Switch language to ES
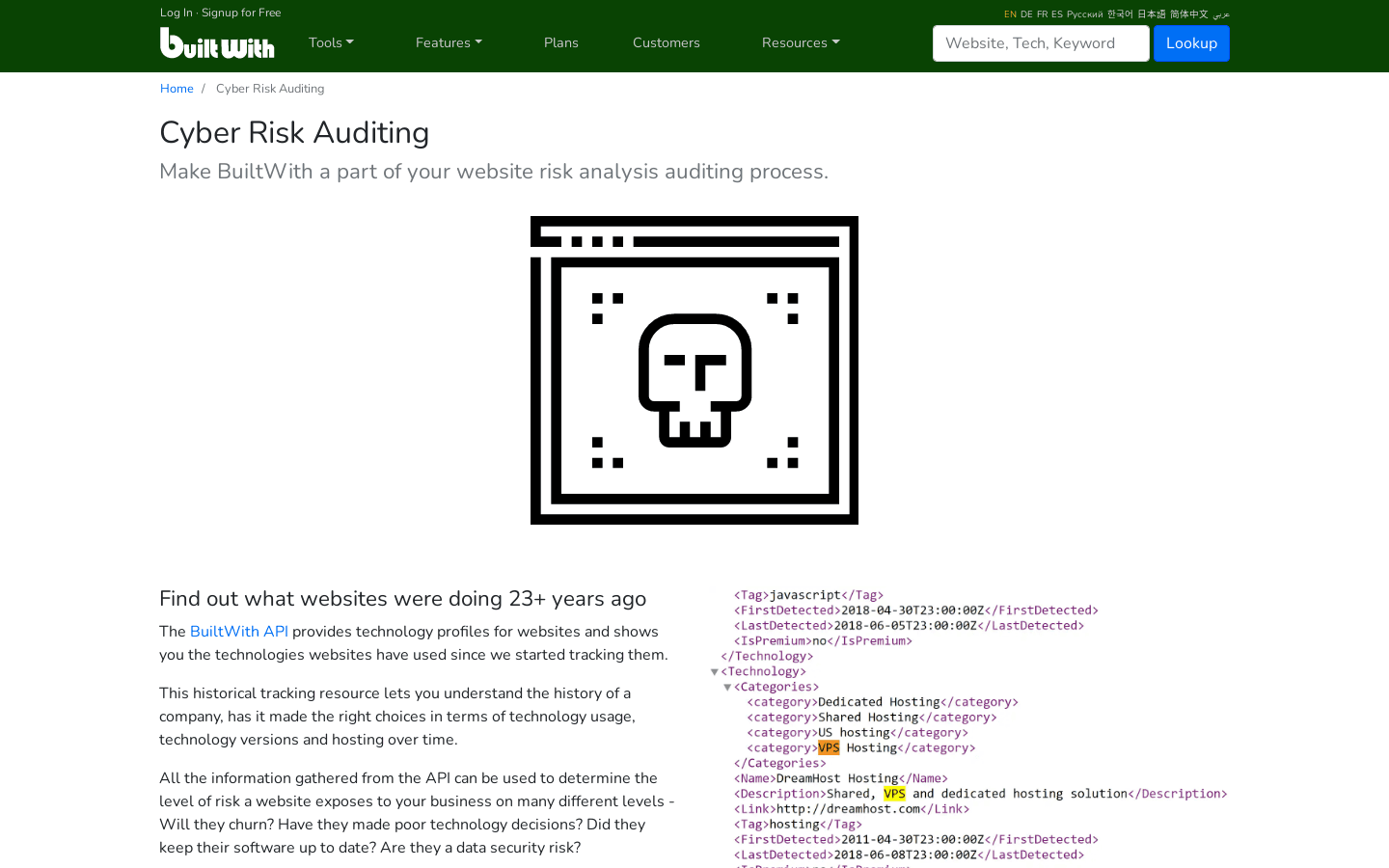The height and width of the screenshot is (868, 1389). (1057, 14)
